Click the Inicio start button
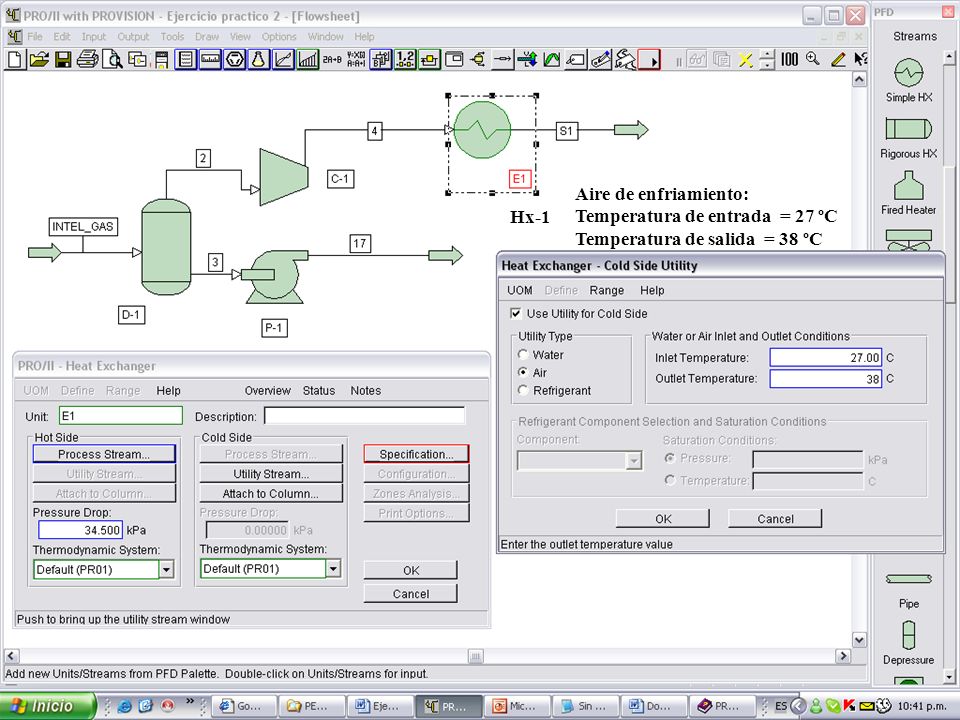The image size is (960, 720). [x=48, y=706]
